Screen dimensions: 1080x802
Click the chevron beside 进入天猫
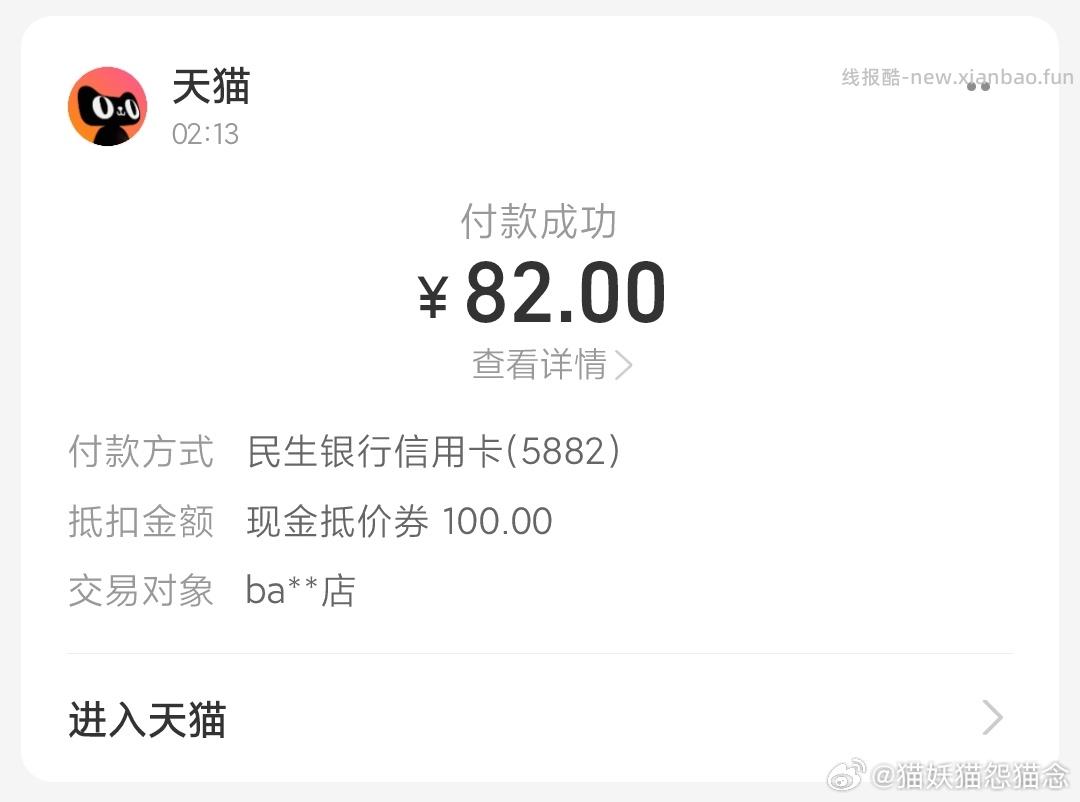[x=991, y=718]
